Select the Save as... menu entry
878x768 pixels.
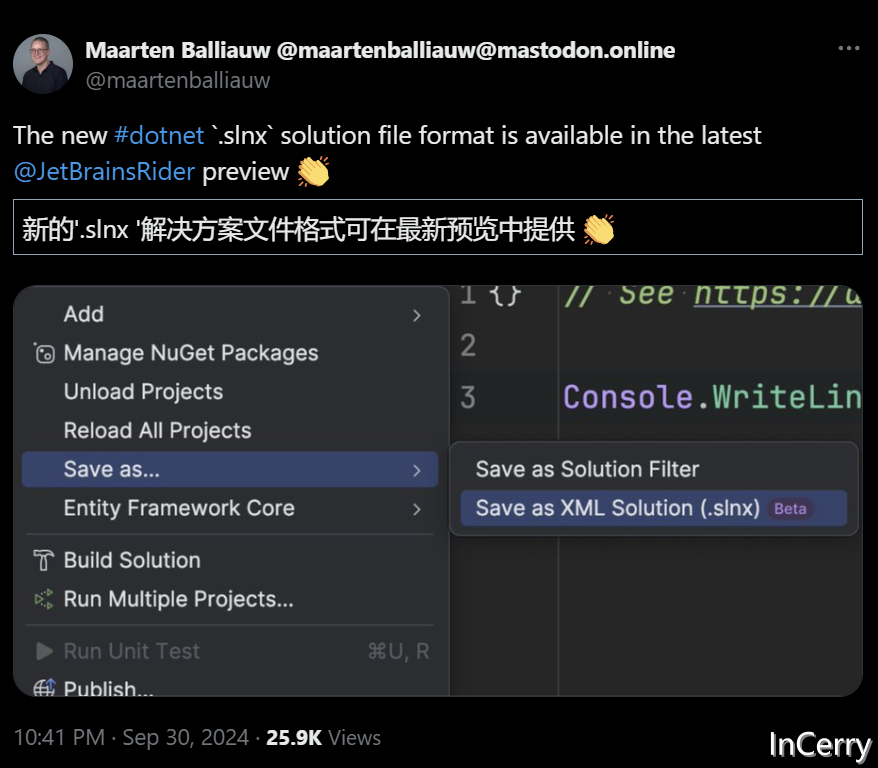230,469
